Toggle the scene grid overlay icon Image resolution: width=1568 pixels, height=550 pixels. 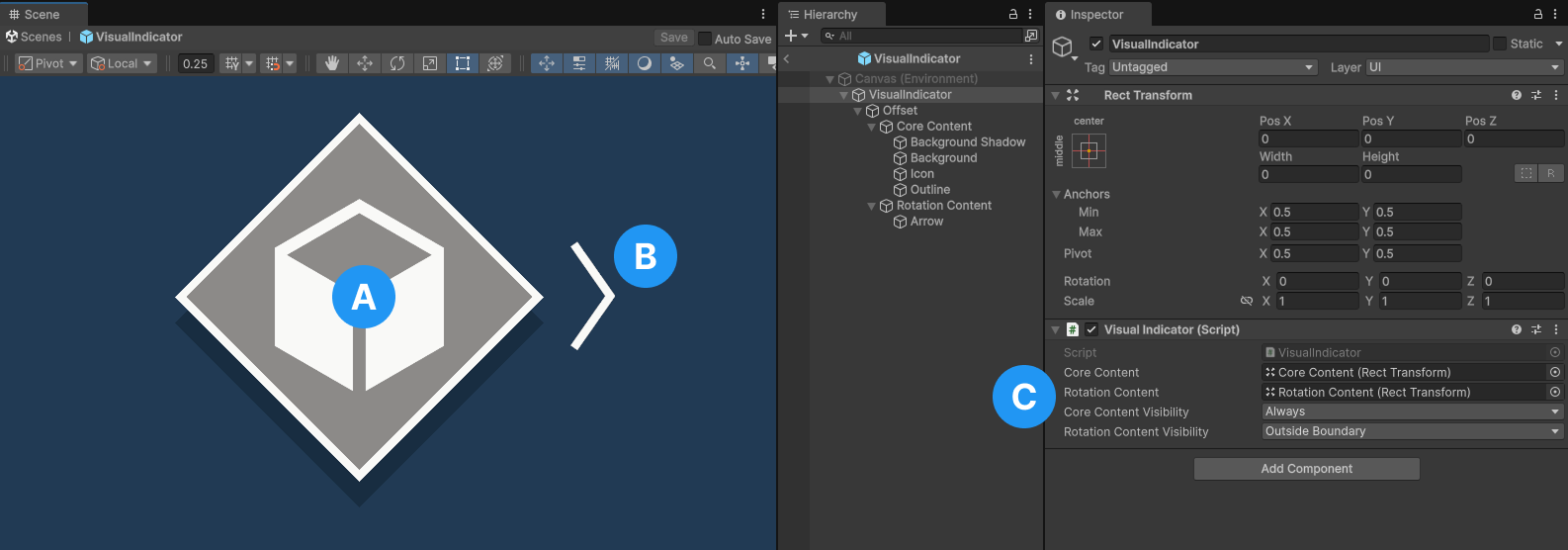[612, 63]
